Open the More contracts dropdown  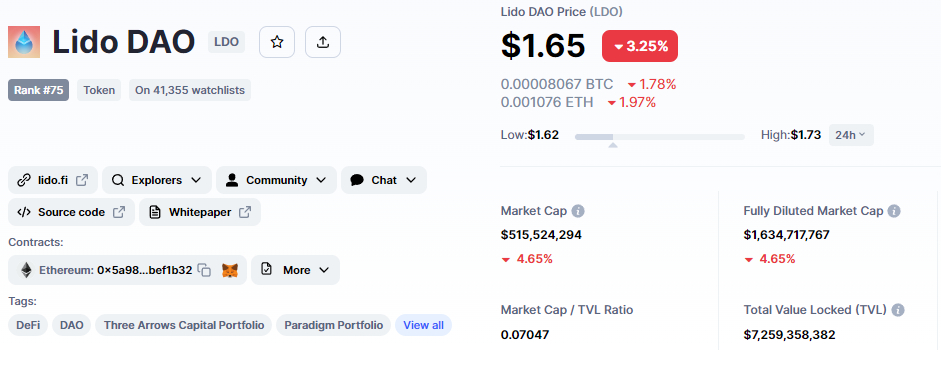[x=295, y=270]
